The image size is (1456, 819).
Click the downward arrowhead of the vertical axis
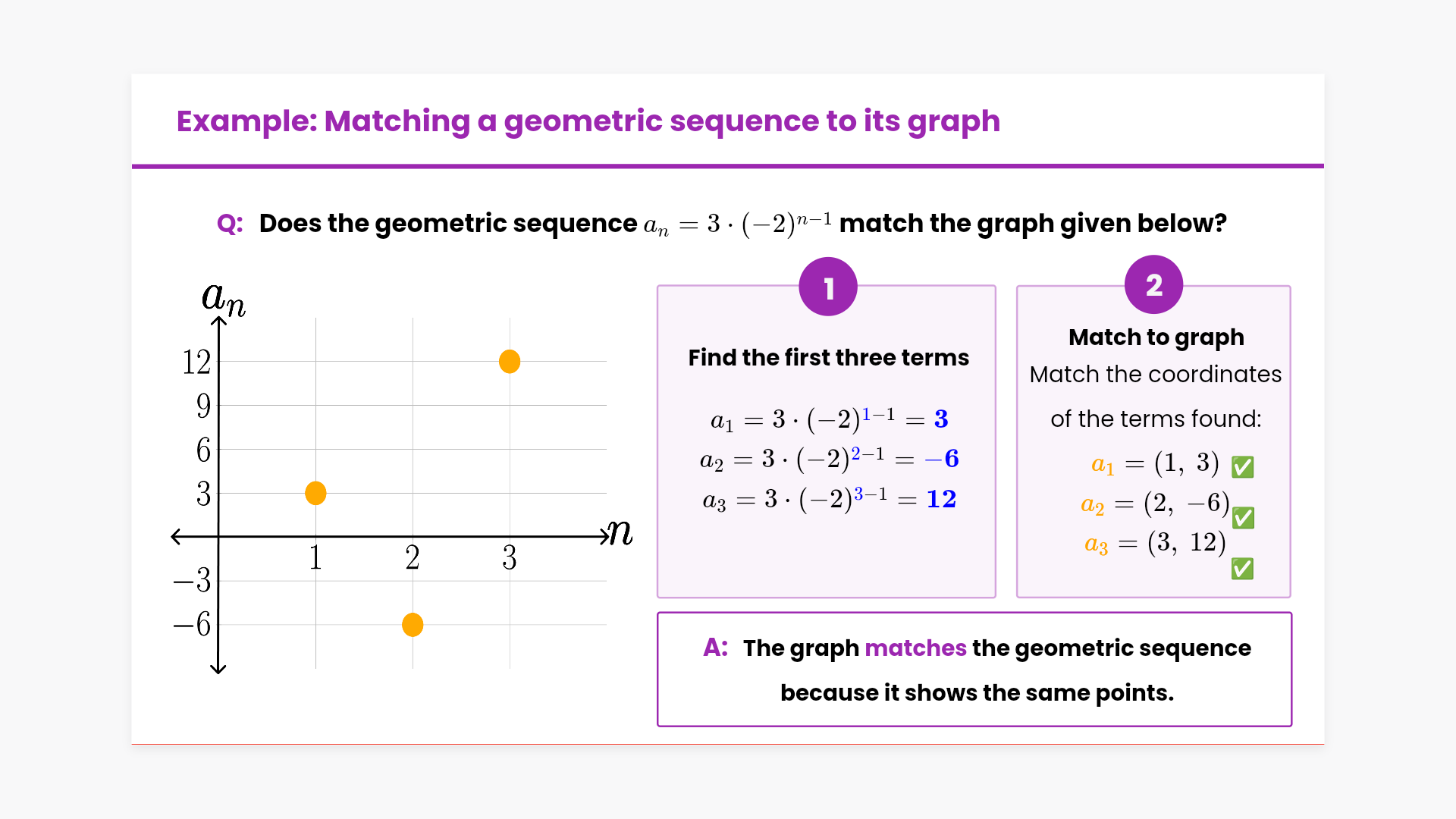(218, 668)
